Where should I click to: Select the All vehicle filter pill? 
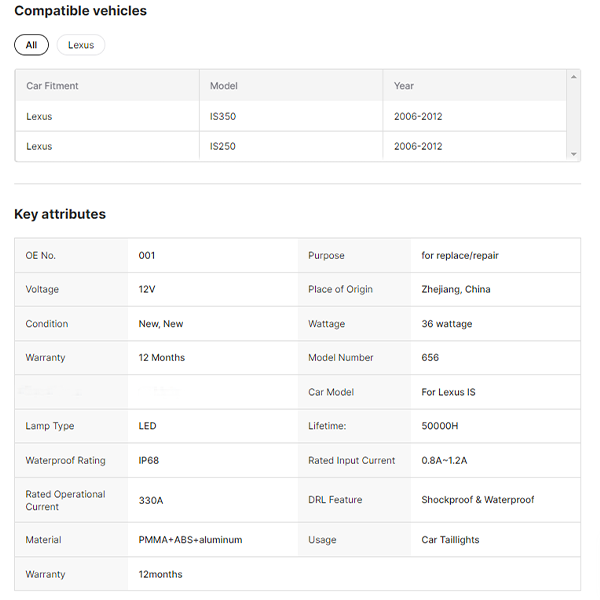coord(31,45)
